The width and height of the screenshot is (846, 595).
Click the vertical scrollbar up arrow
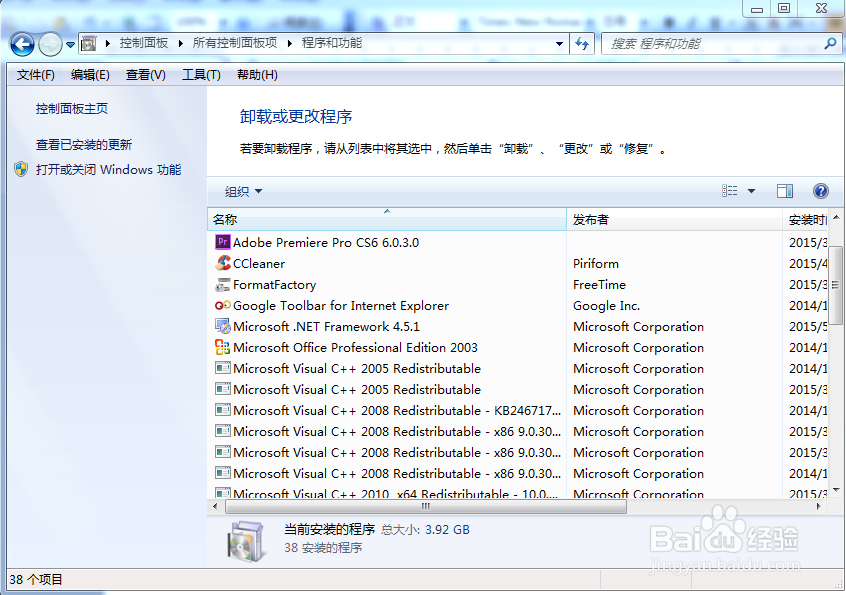[836, 217]
